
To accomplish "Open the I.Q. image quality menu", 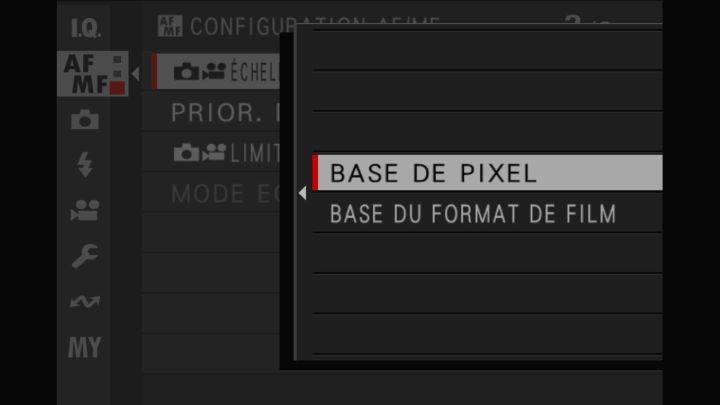I will 85,28.
